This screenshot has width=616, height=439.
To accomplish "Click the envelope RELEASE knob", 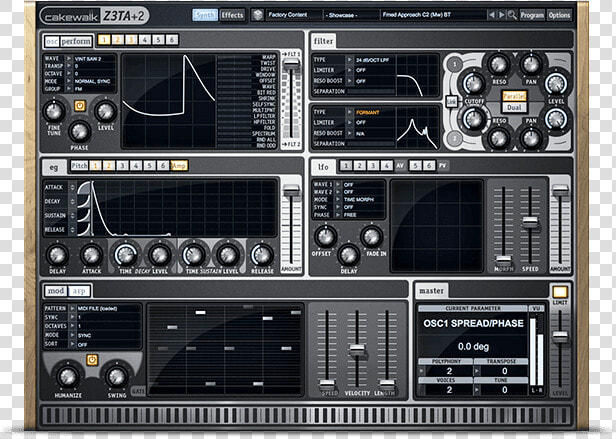I will [x=262, y=255].
